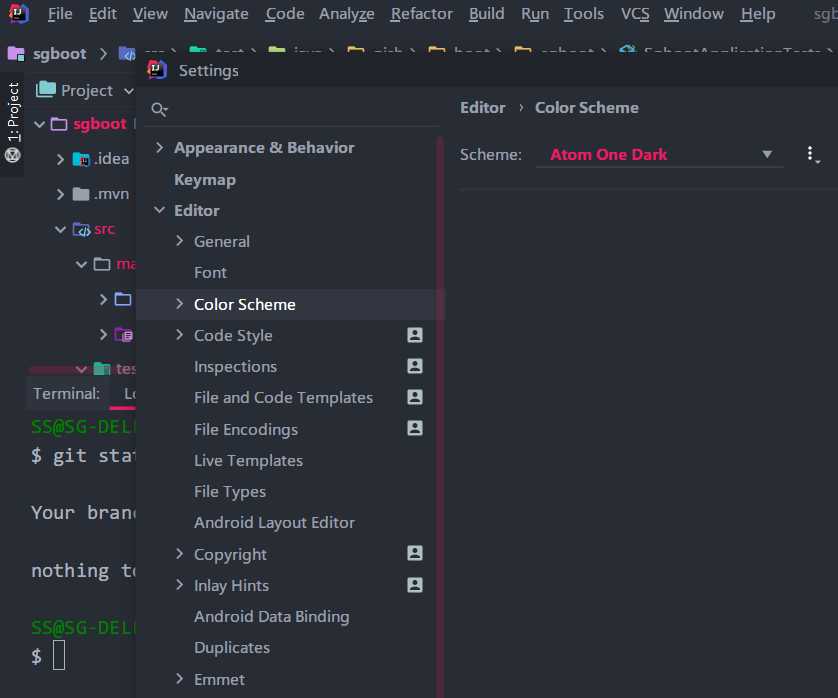Click the Settings search magnifier icon
This screenshot has width=838, height=698.
click(159, 110)
